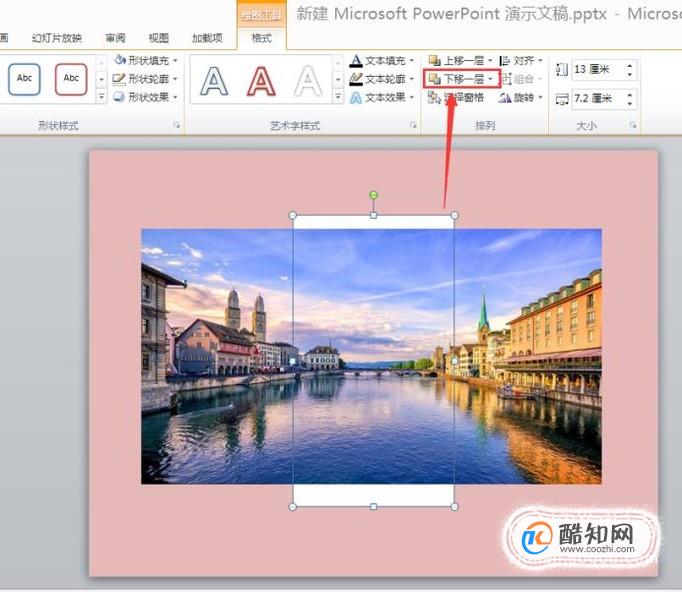Click the align objects icon
Viewport: 682px width, 592px height.
505,60
